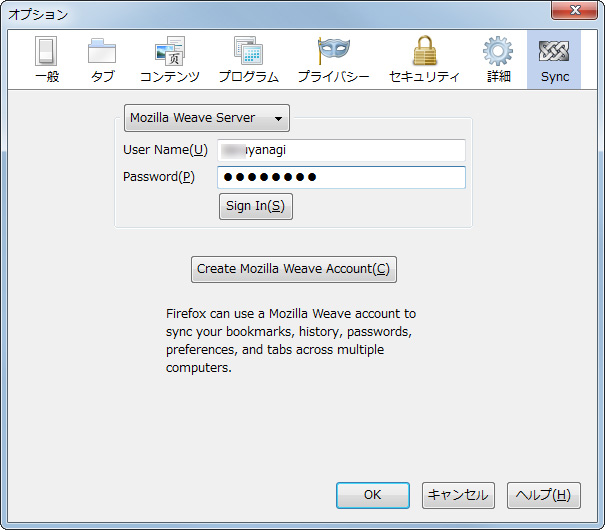Open the コンテンツ (Content) options pane
The width and height of the screenshot is (605, 530).
[x=170, y=60]
